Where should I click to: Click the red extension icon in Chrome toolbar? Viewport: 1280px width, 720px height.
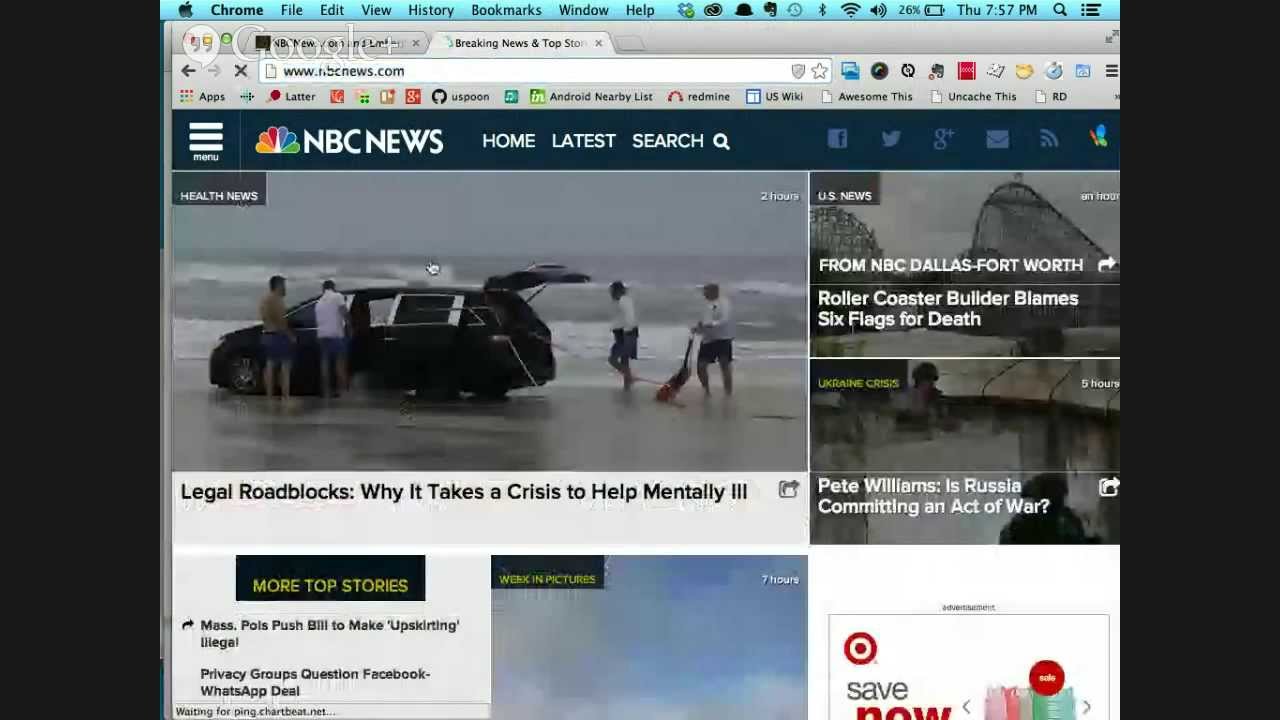click(x=966, y=71)
